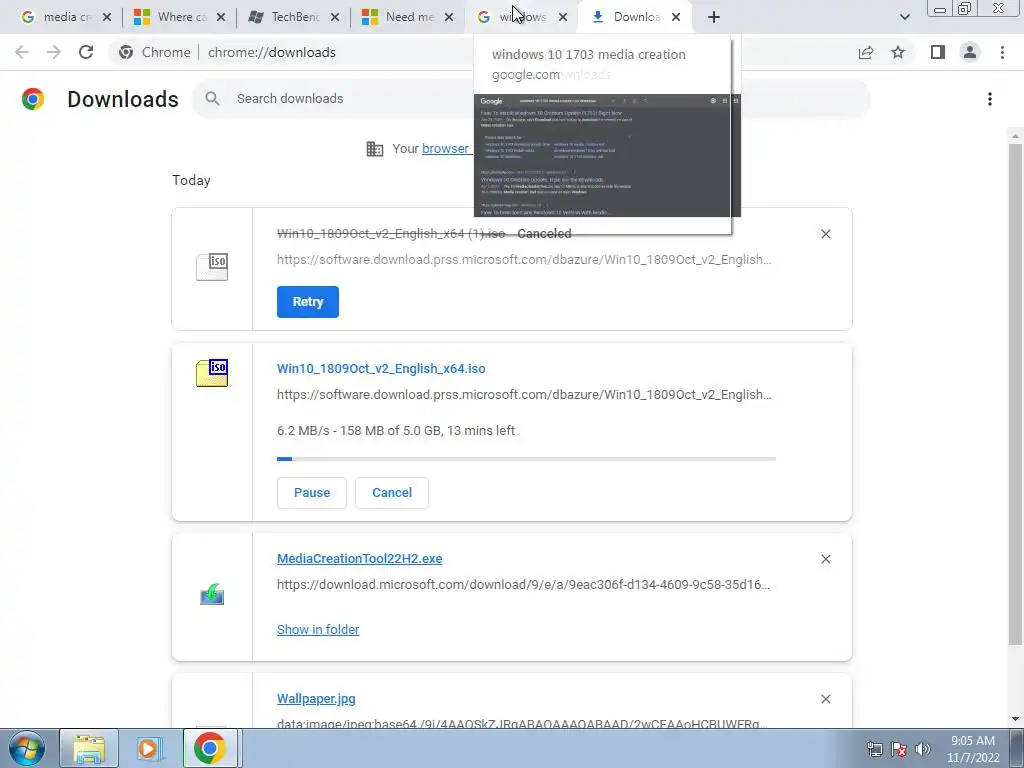Click the tab preview thumbnail
The height and width of the screenshot is (768, 1024).
coord(607,155)
